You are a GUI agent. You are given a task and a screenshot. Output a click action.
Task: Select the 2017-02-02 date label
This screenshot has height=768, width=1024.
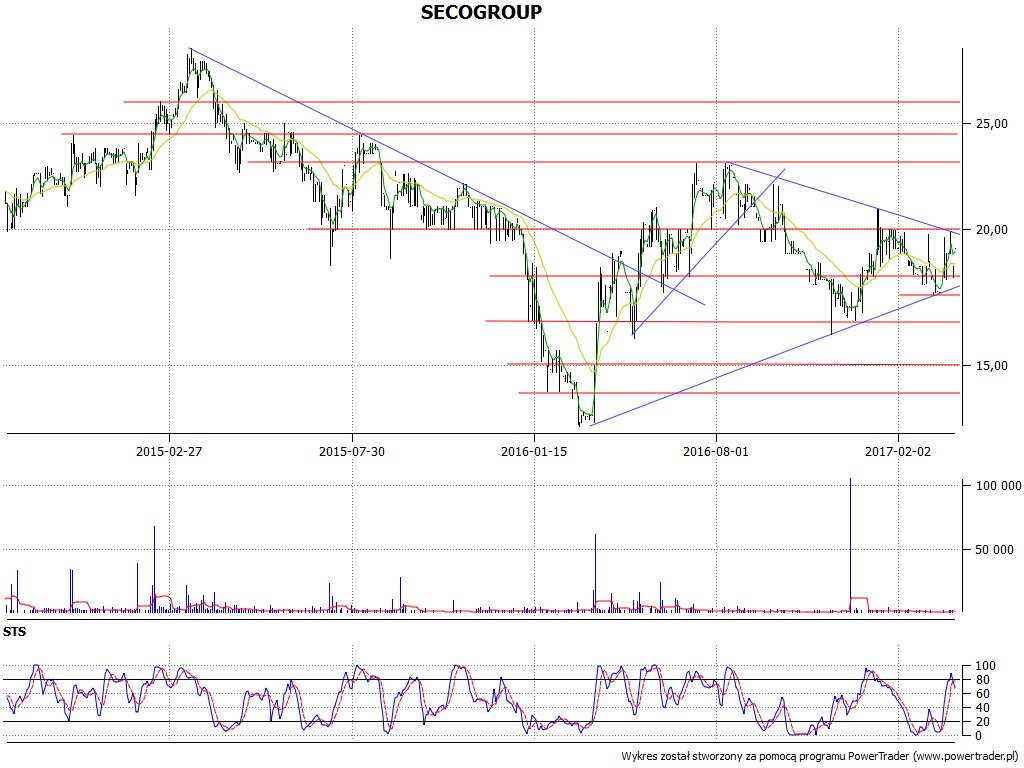(x=898, y=451)
